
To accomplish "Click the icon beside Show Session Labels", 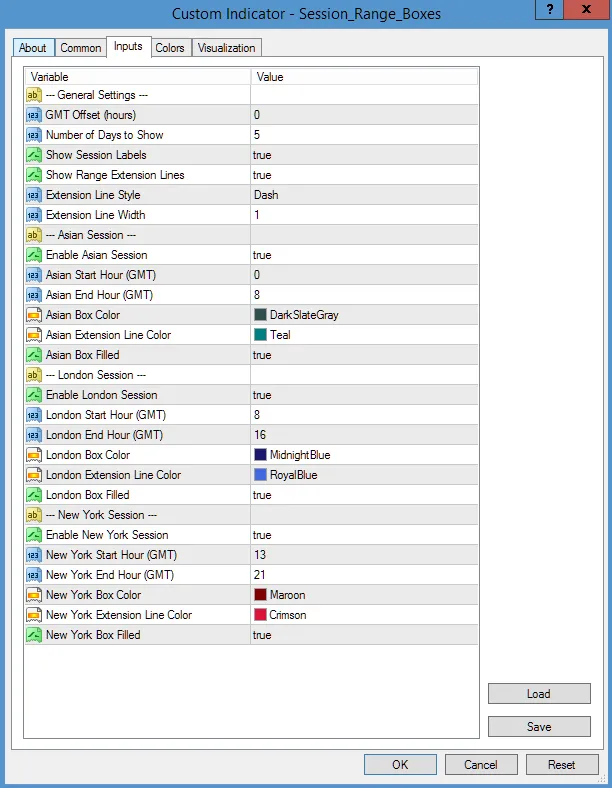I will (x=34, y=155).
